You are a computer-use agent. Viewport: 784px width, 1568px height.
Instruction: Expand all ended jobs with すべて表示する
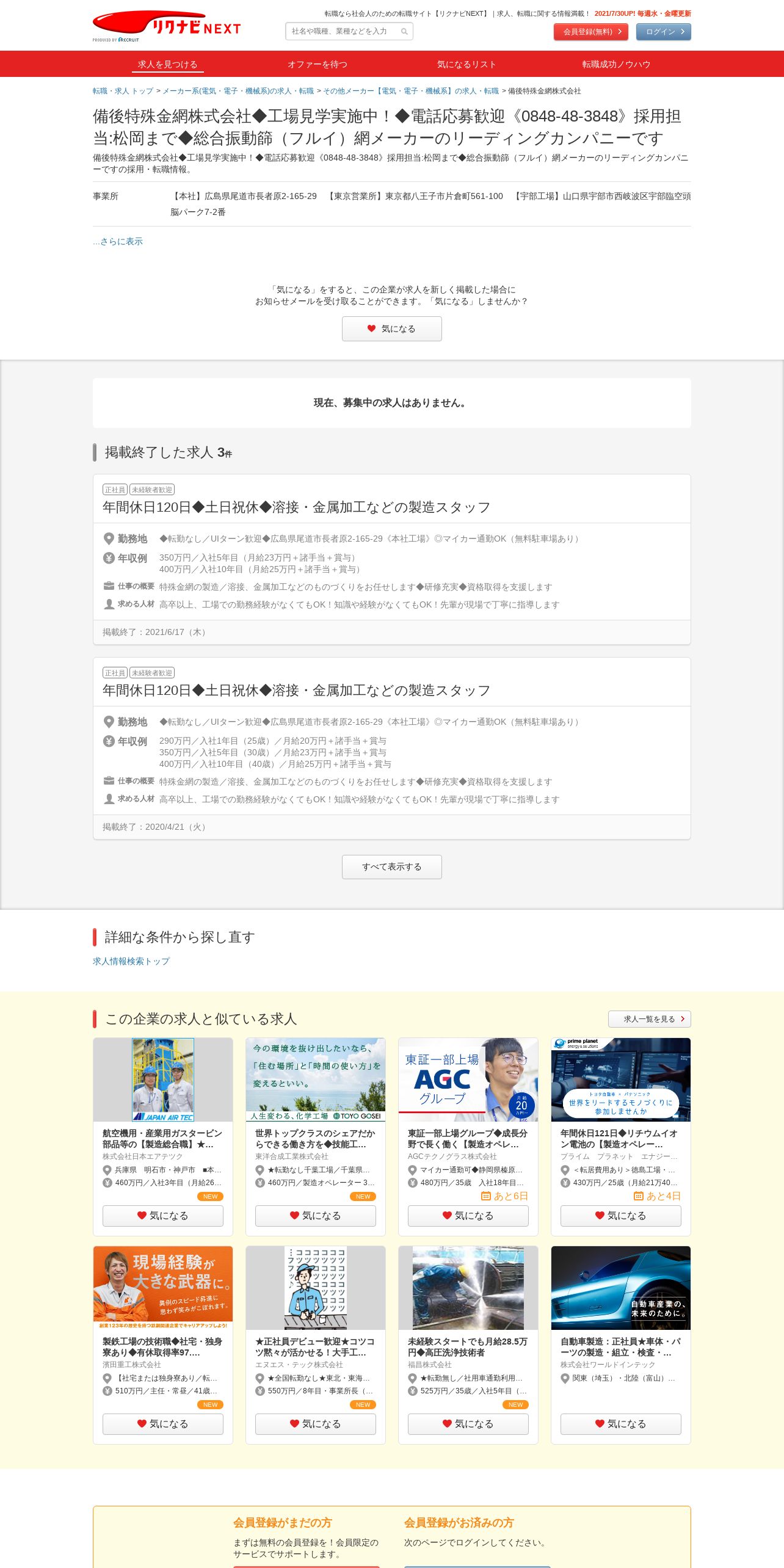(392, 867)
